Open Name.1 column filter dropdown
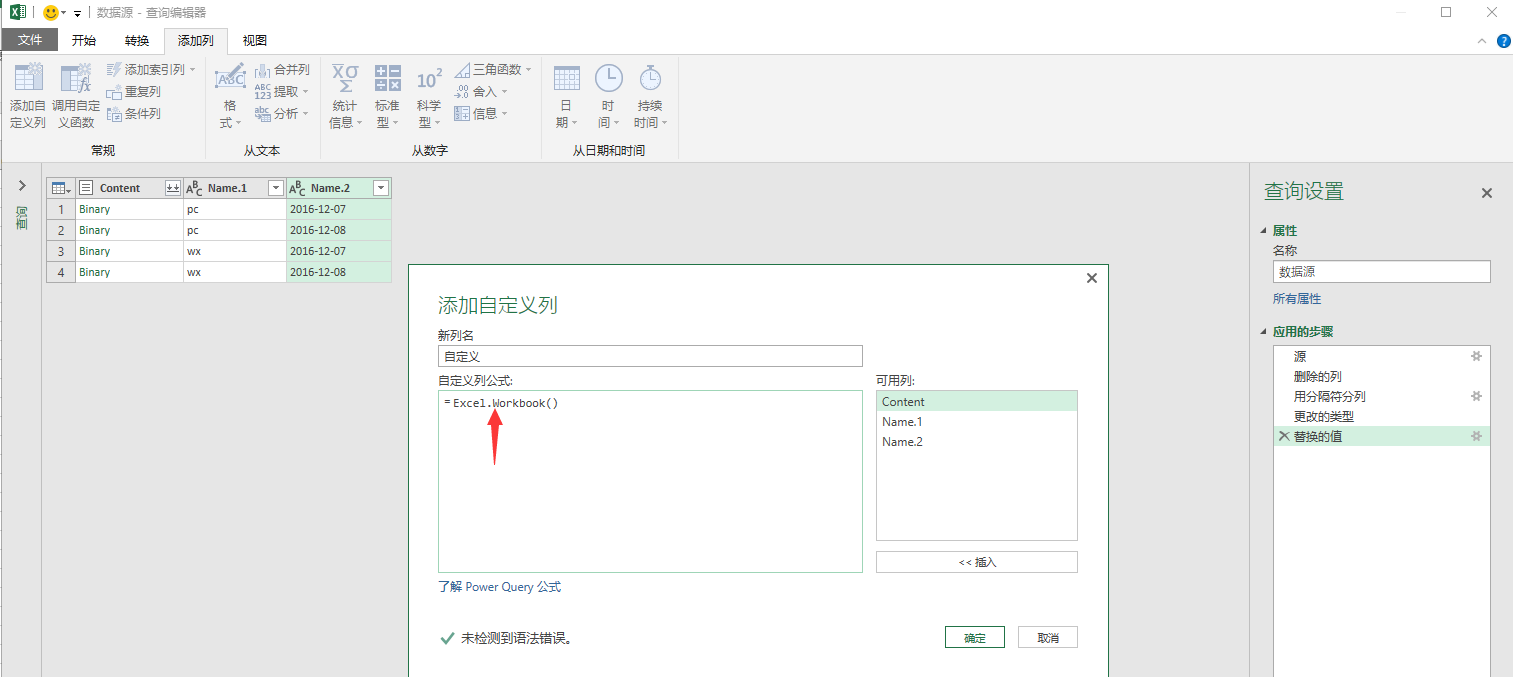The height and width of the screenshot is (677, 1513). tap(275, 188)
